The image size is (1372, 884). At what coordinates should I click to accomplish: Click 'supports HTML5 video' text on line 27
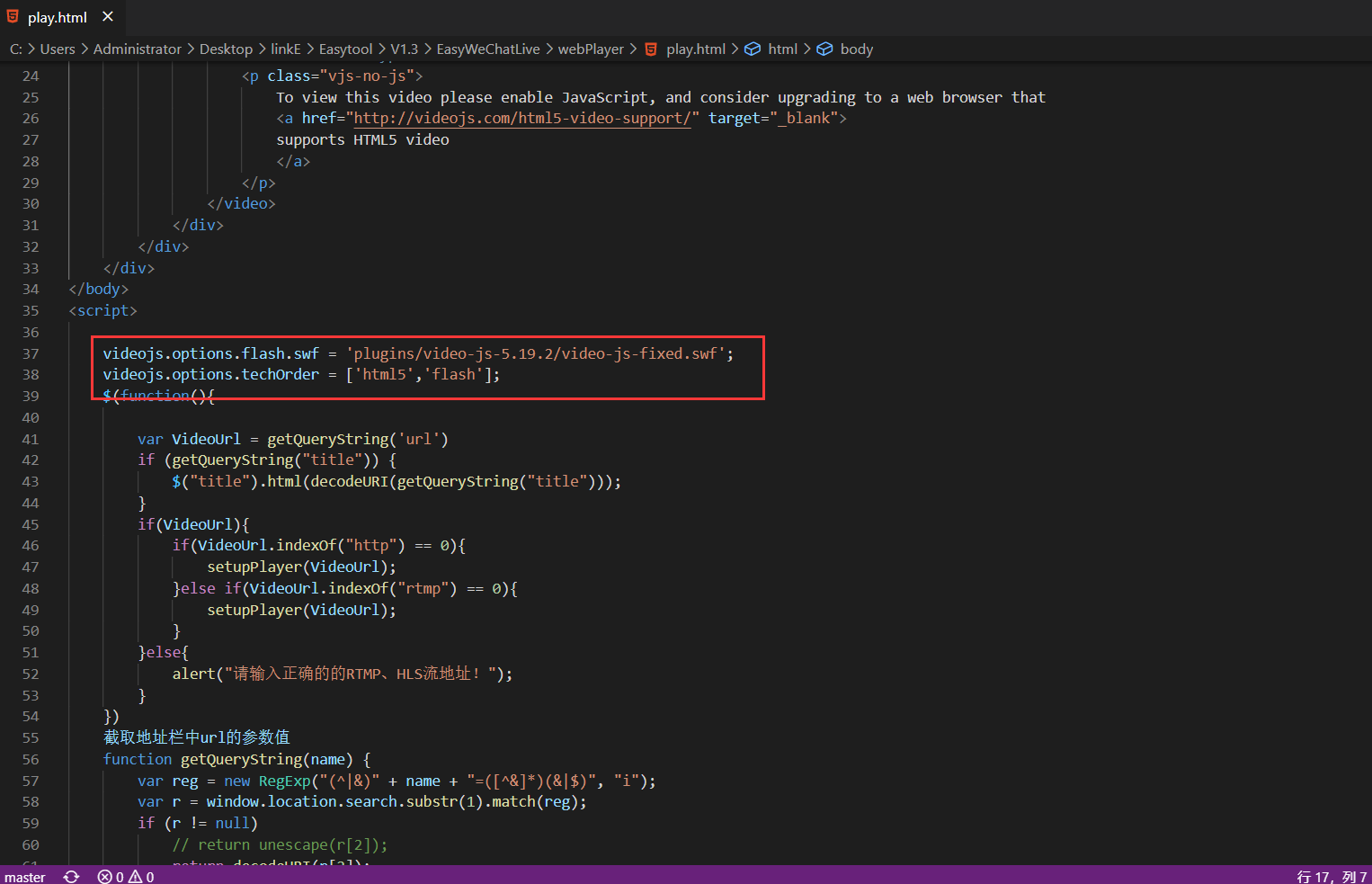[362, 139]
